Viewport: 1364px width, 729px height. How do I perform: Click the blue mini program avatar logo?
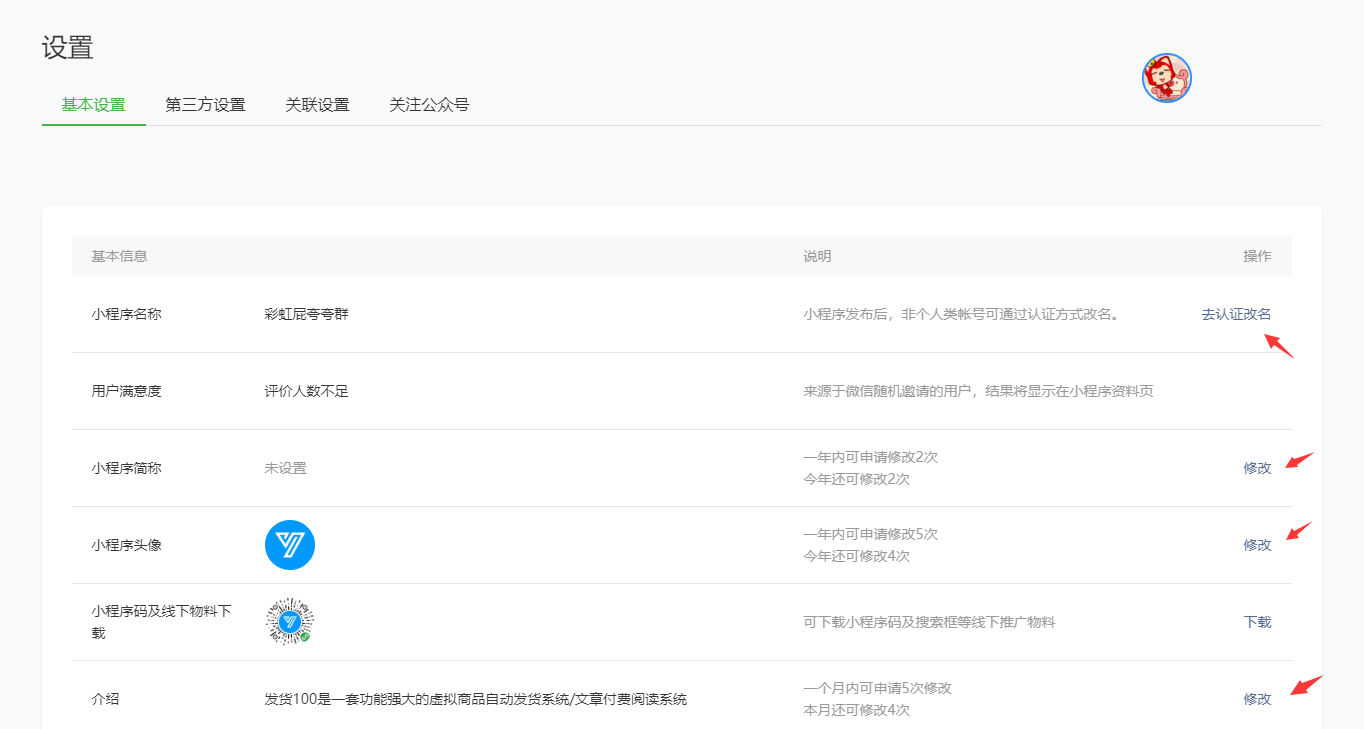tap(290, 545)
